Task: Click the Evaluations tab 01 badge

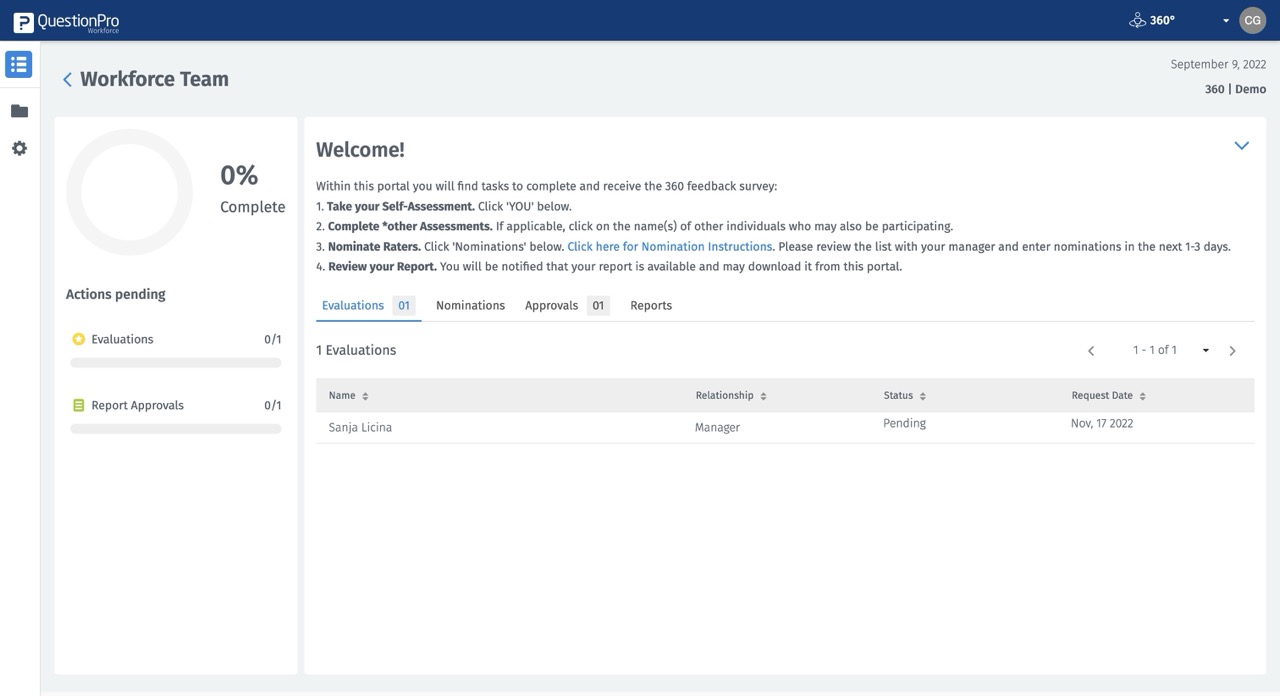Action: point(404,305)
